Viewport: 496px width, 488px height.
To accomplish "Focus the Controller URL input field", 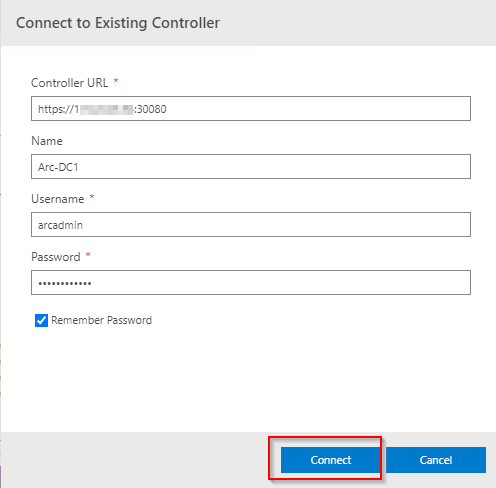I will (x=251, y=109).
